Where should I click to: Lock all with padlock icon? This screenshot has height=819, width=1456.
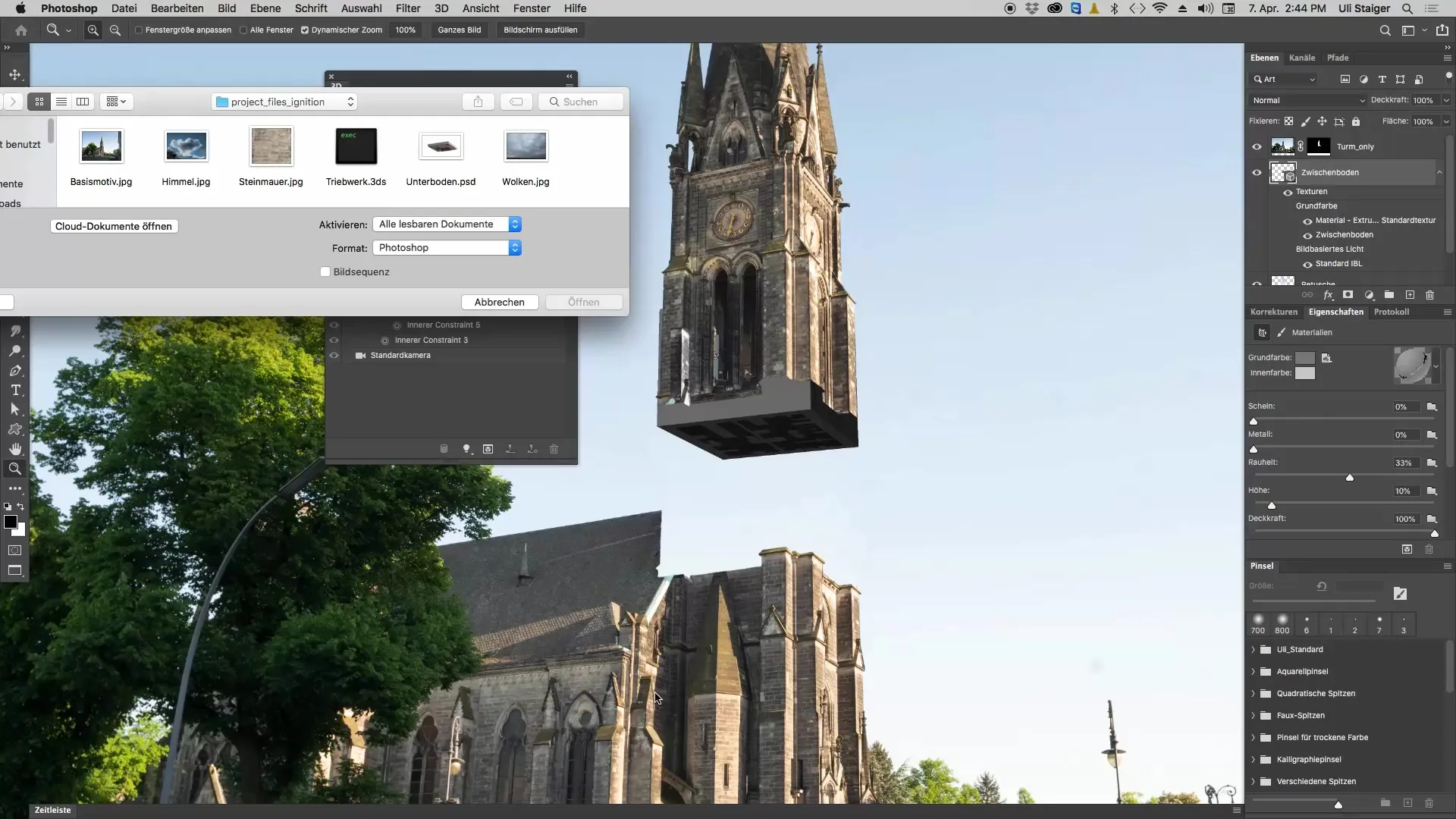(1356, 121)
